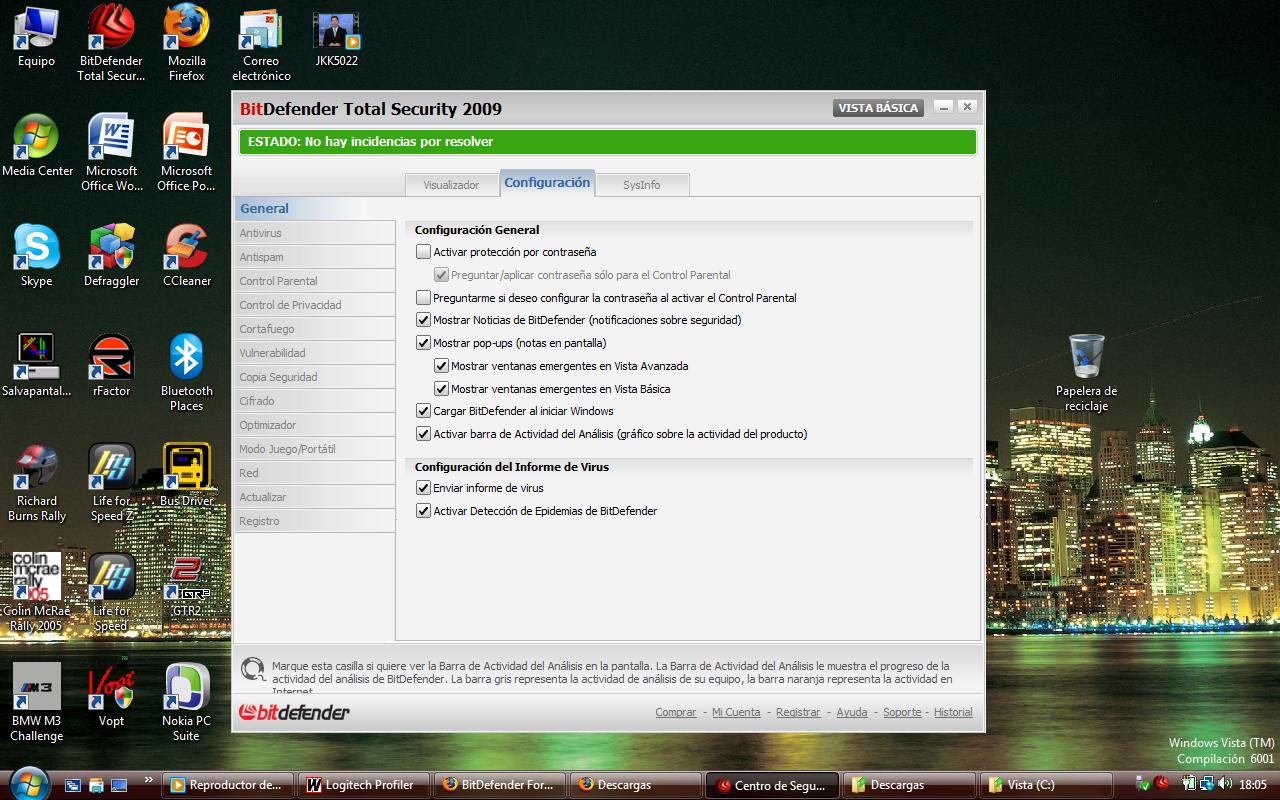Open Microsoft Office PowerPoint shortcut

click(186, 152)
